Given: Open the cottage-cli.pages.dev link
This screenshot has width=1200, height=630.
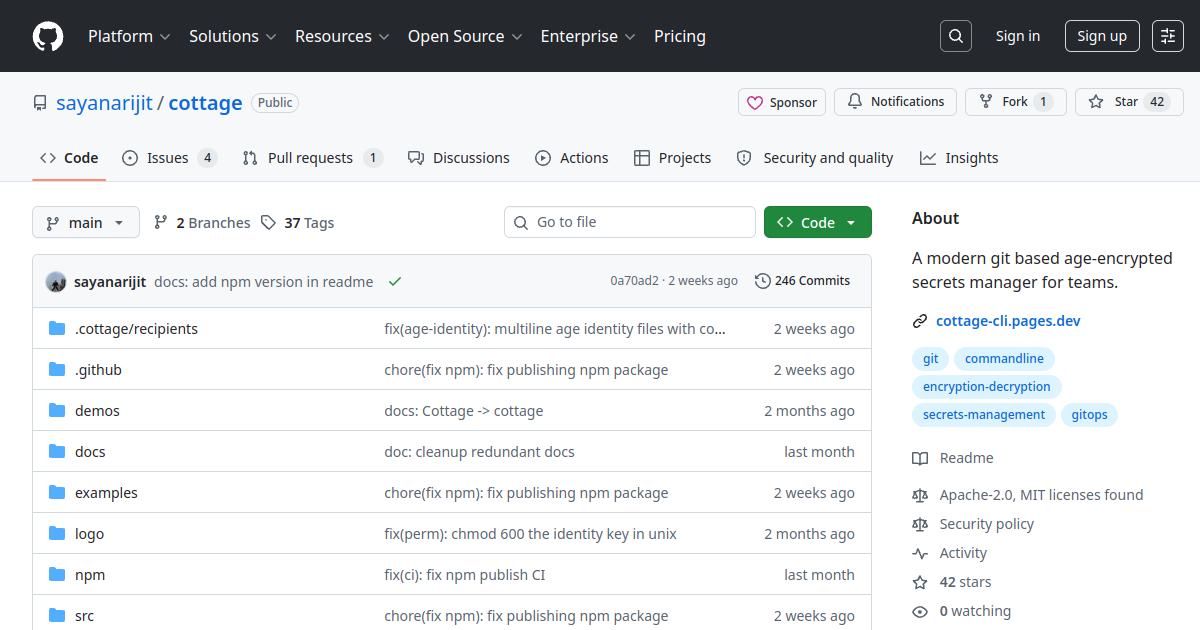Looking at the screenshot, I should pos(1008,321).
